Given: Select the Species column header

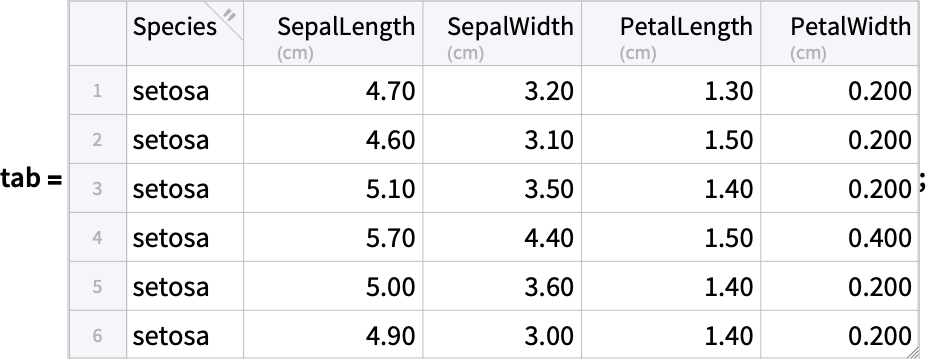Looking at the screenshot, I should pos(185,33).
